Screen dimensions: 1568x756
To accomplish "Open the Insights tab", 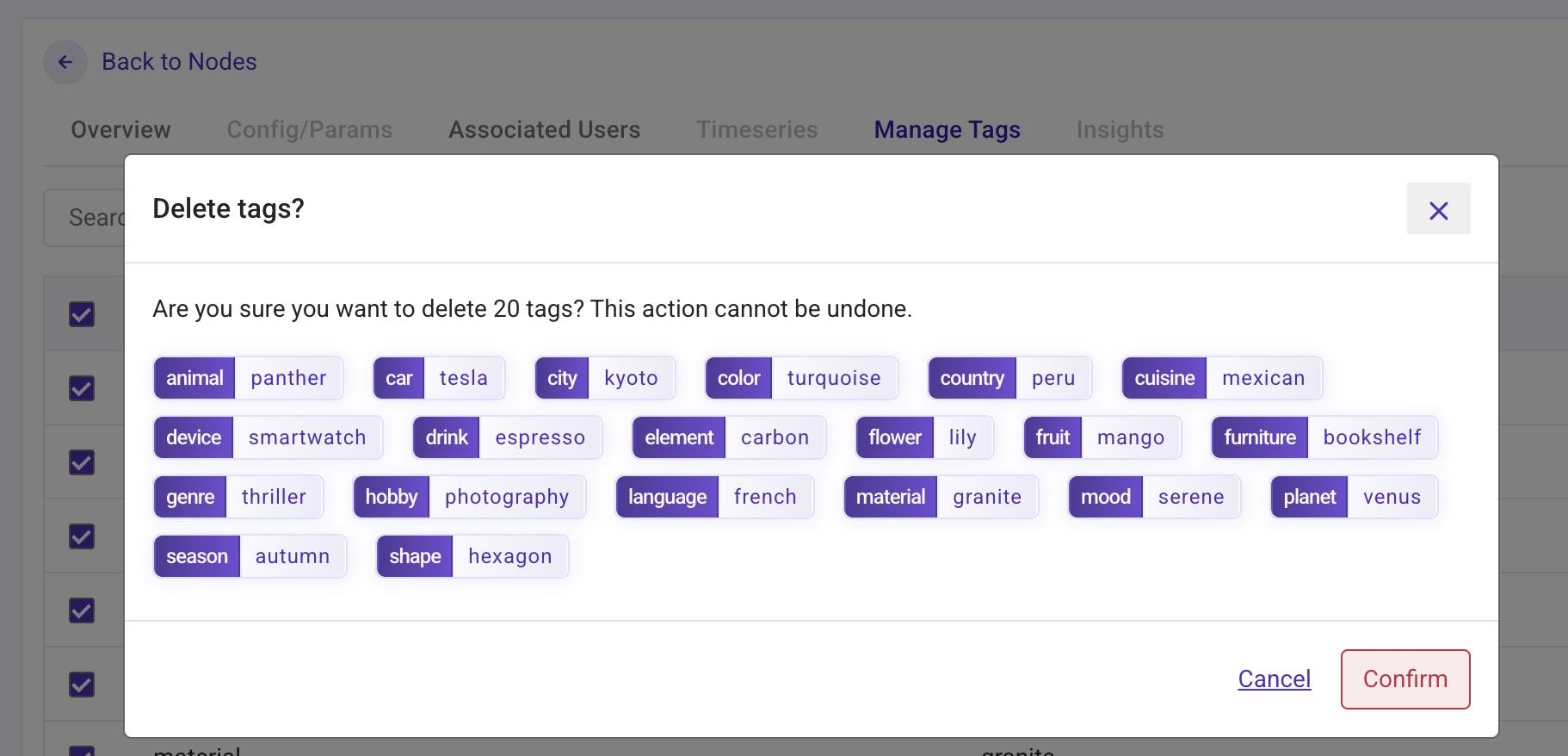I will point(1120,130).
